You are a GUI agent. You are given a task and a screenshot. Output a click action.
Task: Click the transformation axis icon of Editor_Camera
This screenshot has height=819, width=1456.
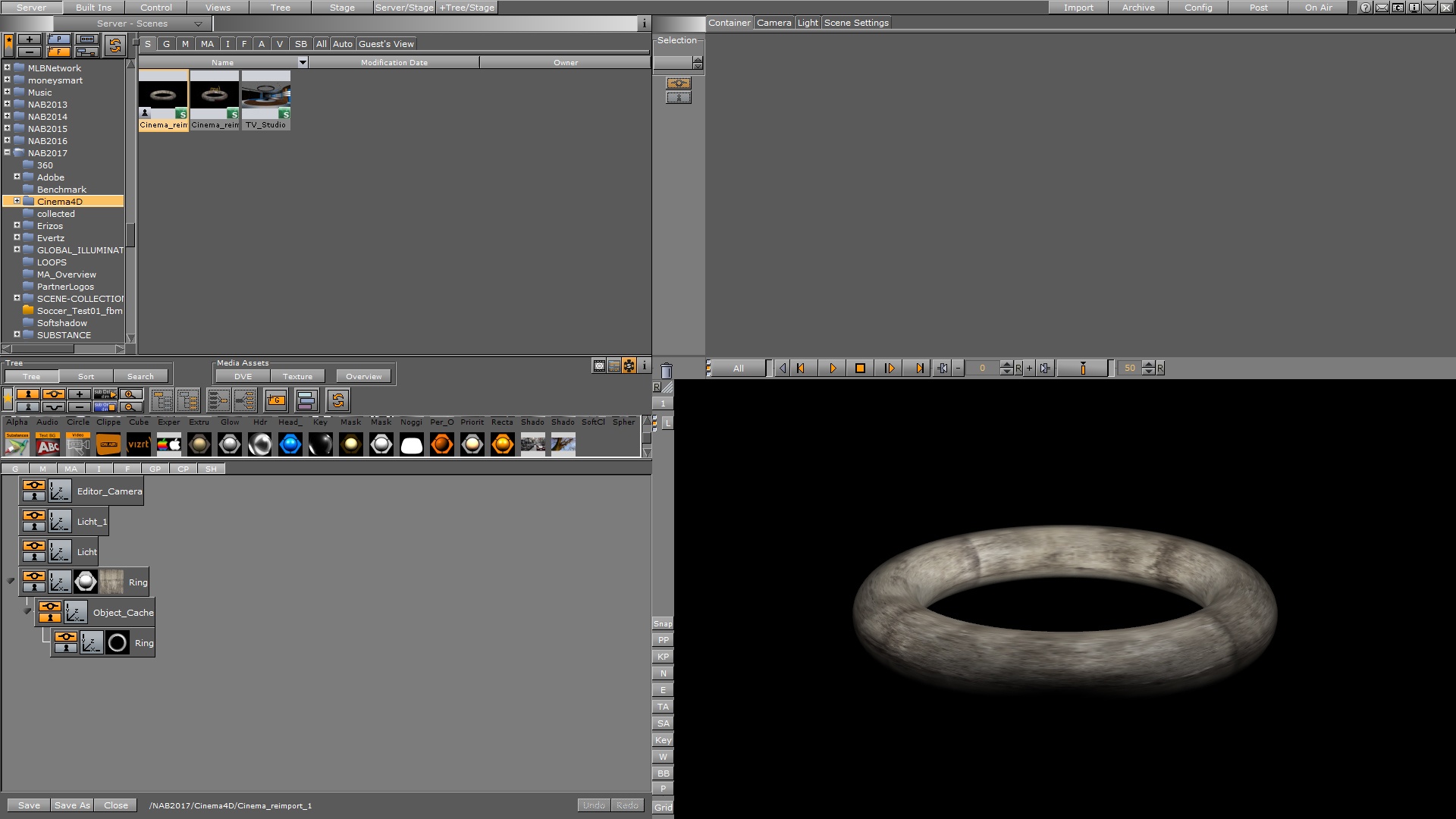pos(60,491)
